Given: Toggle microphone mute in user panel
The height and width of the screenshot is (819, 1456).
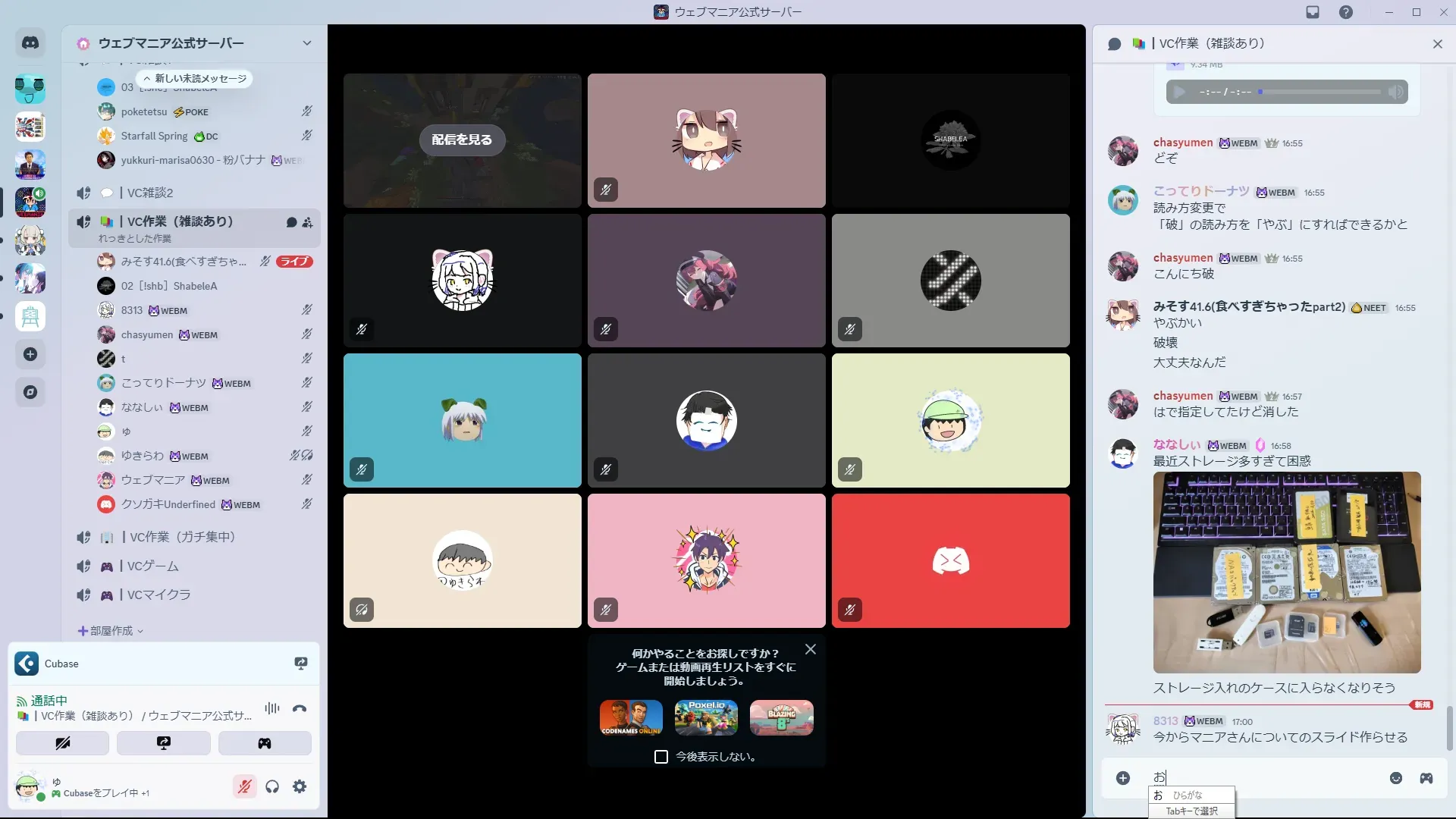Looking at the screenshot, I should click(x=244, y=786).
